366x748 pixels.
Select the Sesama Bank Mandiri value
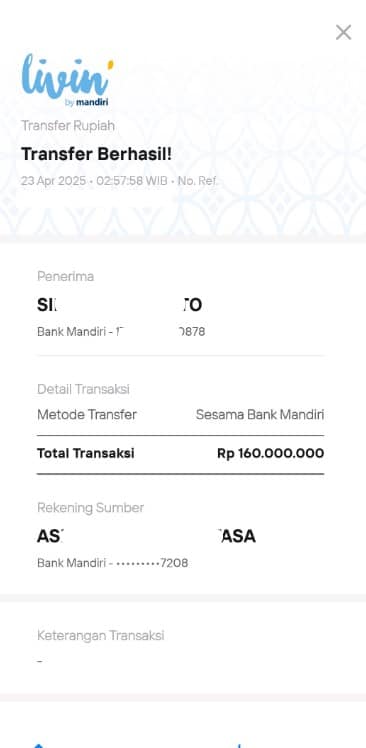click(x=260, y=415)
